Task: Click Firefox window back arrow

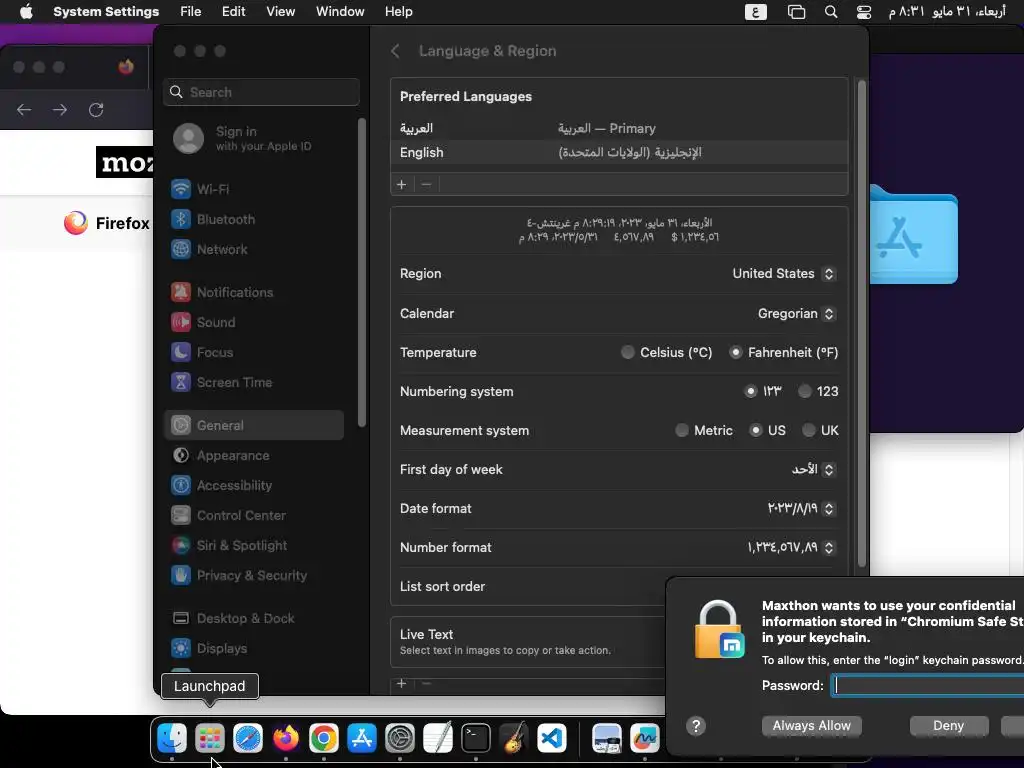Action: (24, 110)
